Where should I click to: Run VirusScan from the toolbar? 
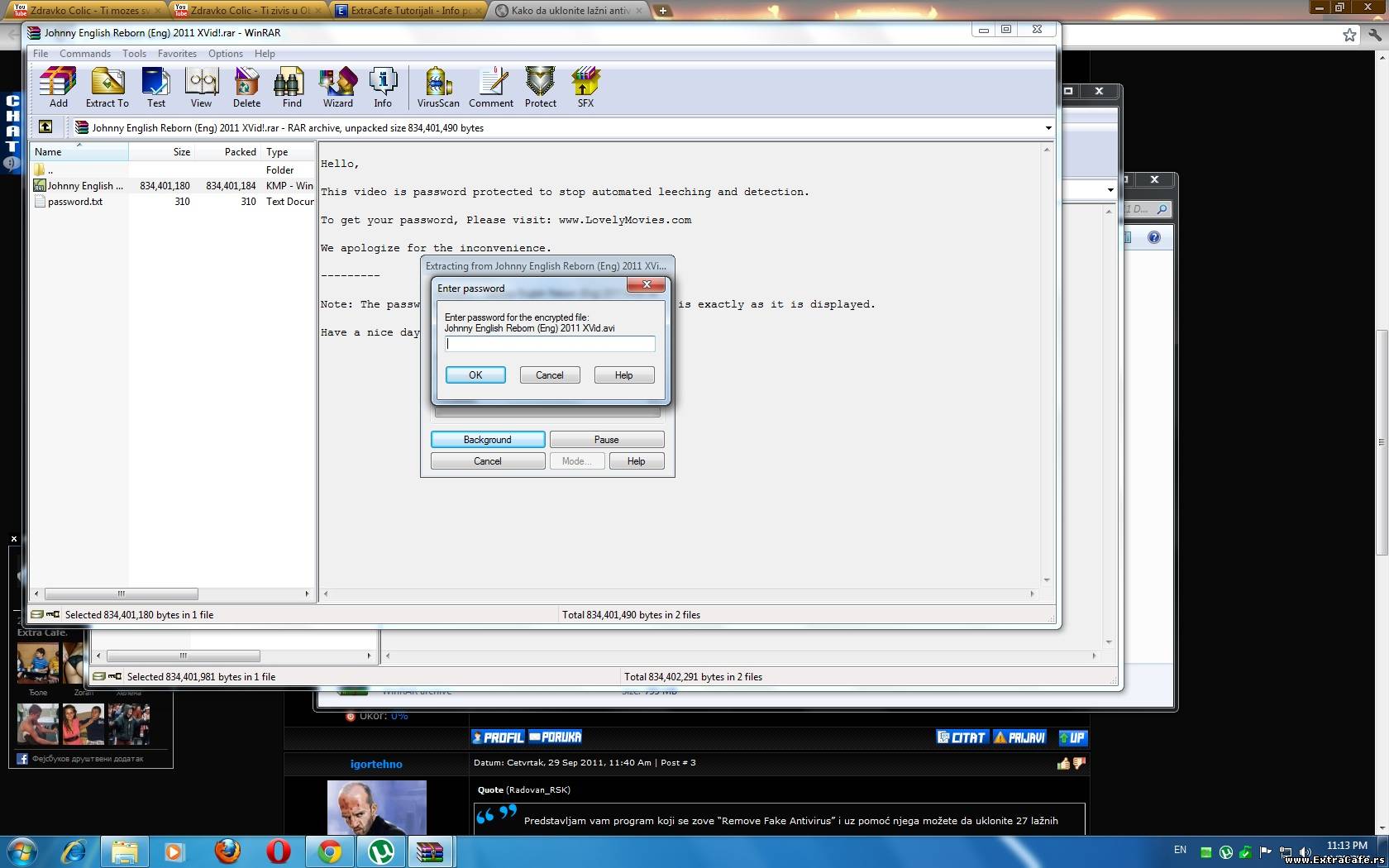pos(438,87)
